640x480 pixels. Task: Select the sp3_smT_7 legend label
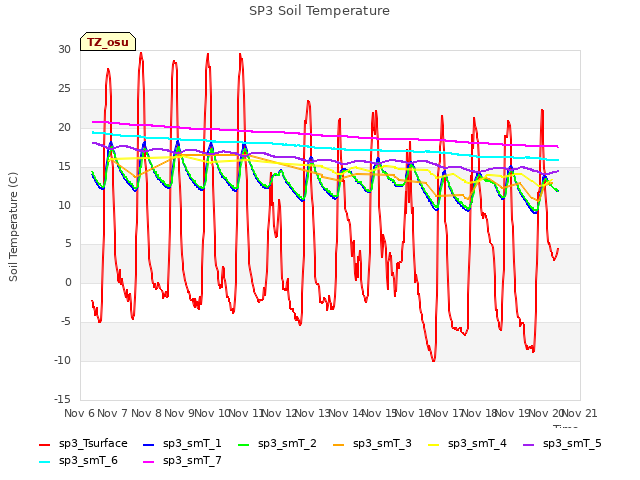(x=192, y=461)
